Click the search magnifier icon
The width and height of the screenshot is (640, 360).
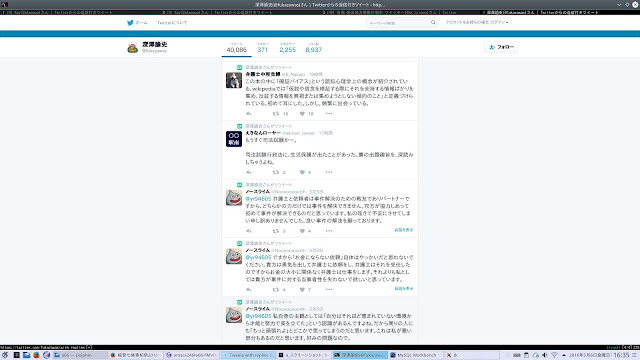tap(433, 22)
